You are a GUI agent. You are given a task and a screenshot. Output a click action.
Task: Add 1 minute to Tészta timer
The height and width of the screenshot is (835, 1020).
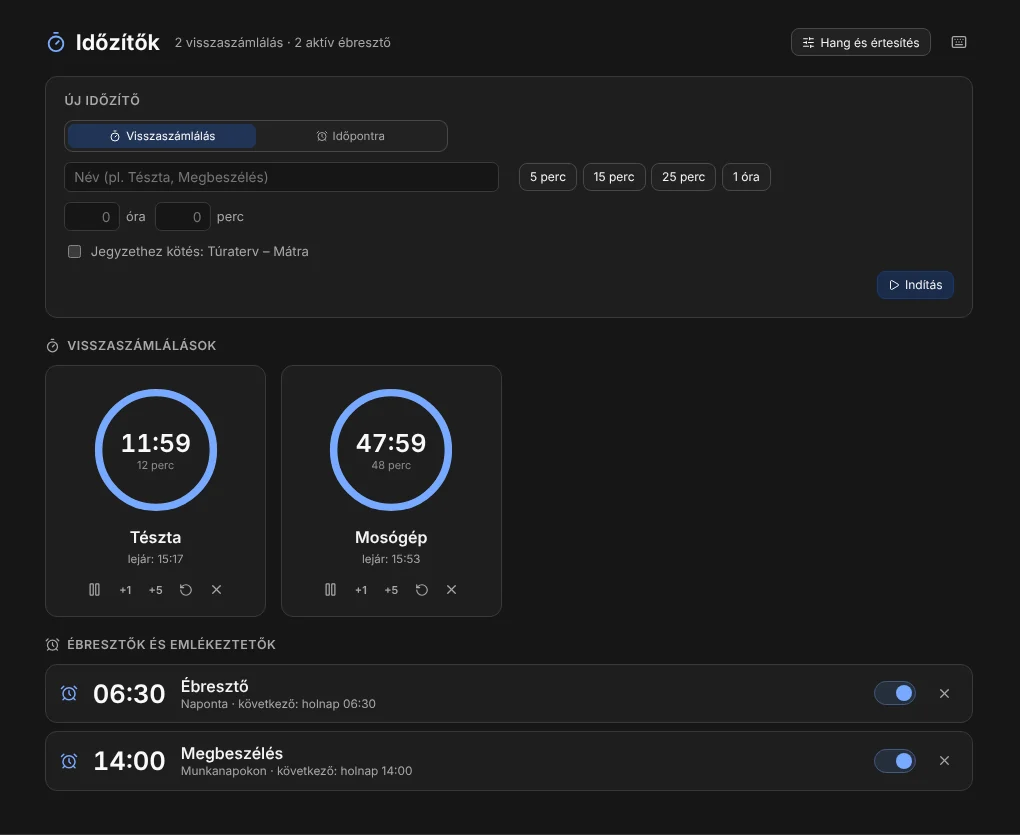(x=126, y=590)
